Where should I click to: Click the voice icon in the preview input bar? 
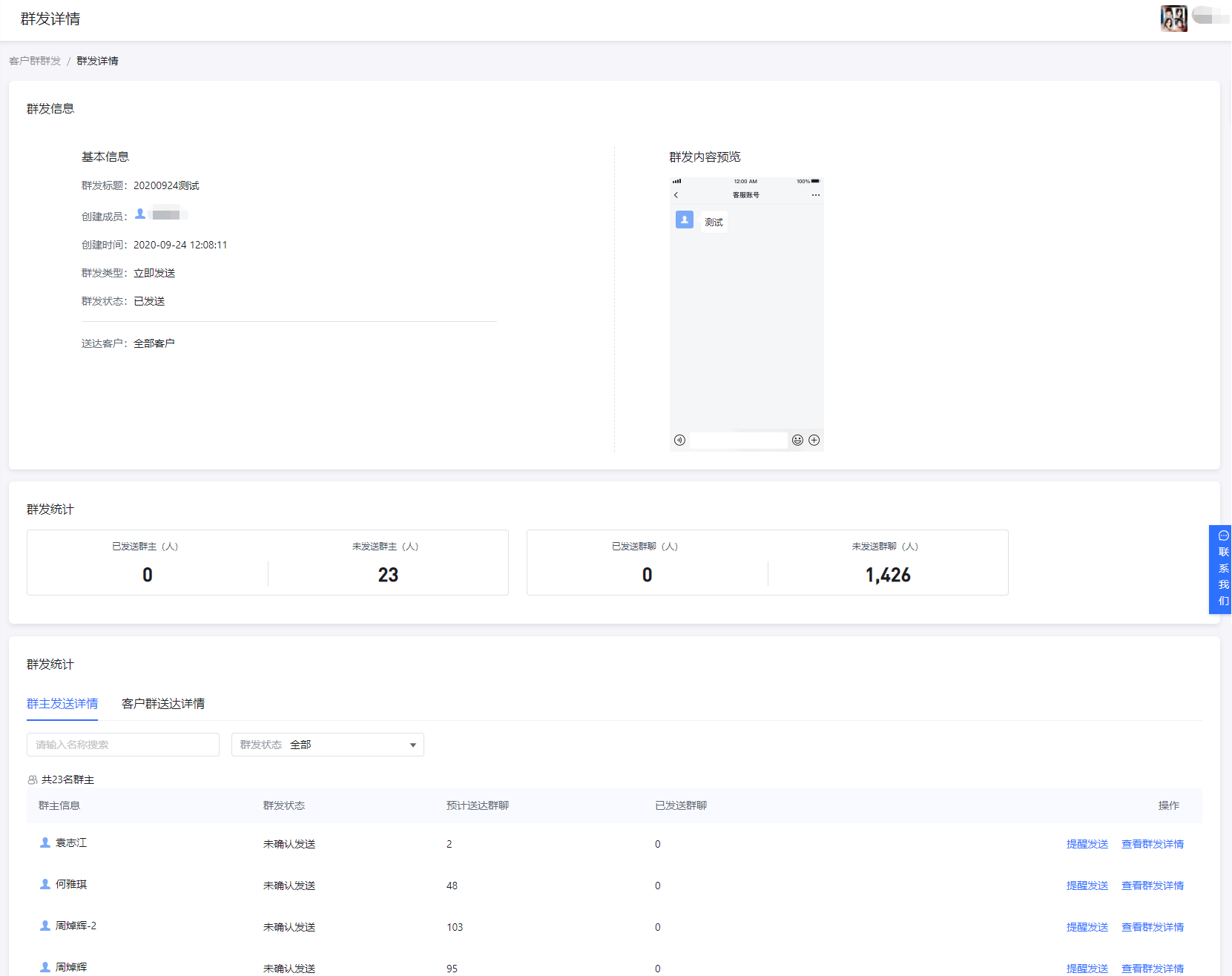(679, 441)
